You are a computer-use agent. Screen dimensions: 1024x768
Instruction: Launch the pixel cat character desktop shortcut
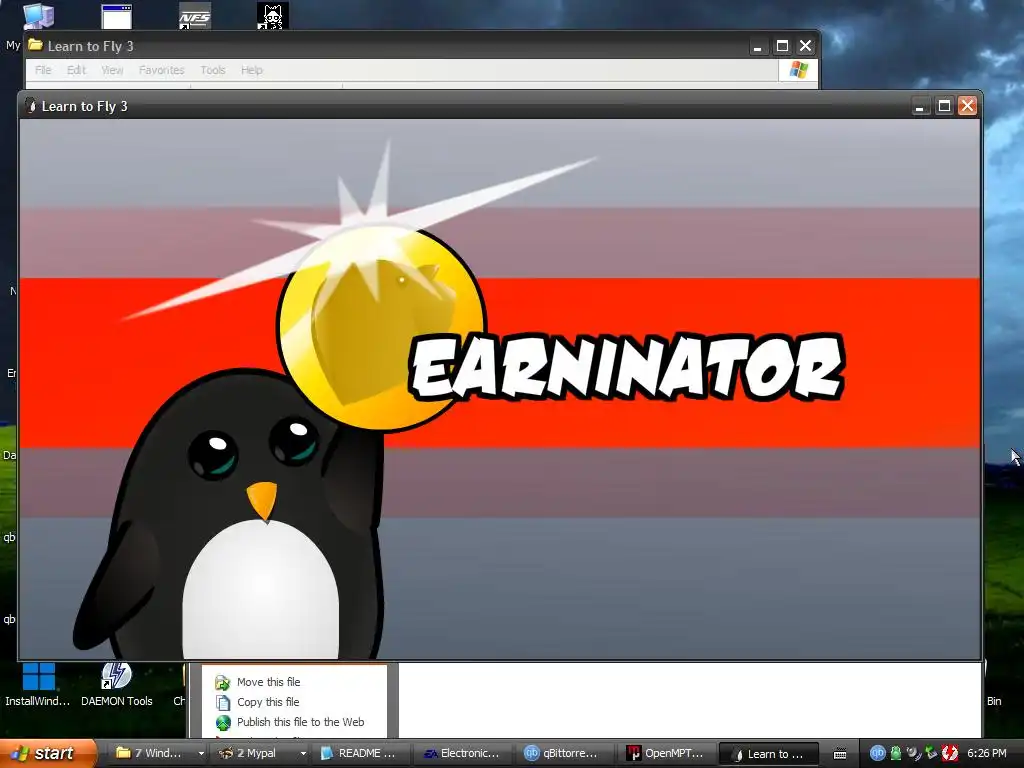click(x=272, y=16)
